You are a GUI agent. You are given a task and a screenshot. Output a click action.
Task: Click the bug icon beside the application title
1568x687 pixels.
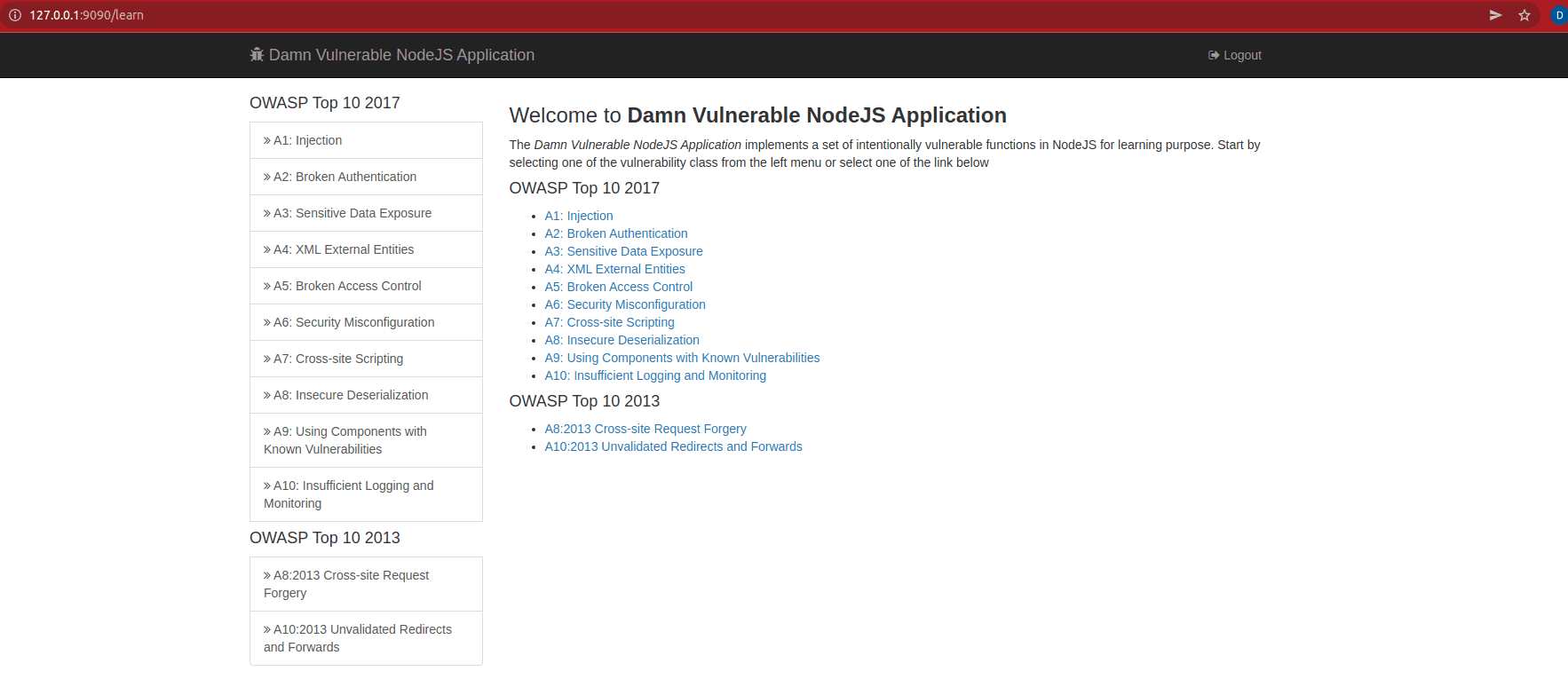click(x=257, y=55)
